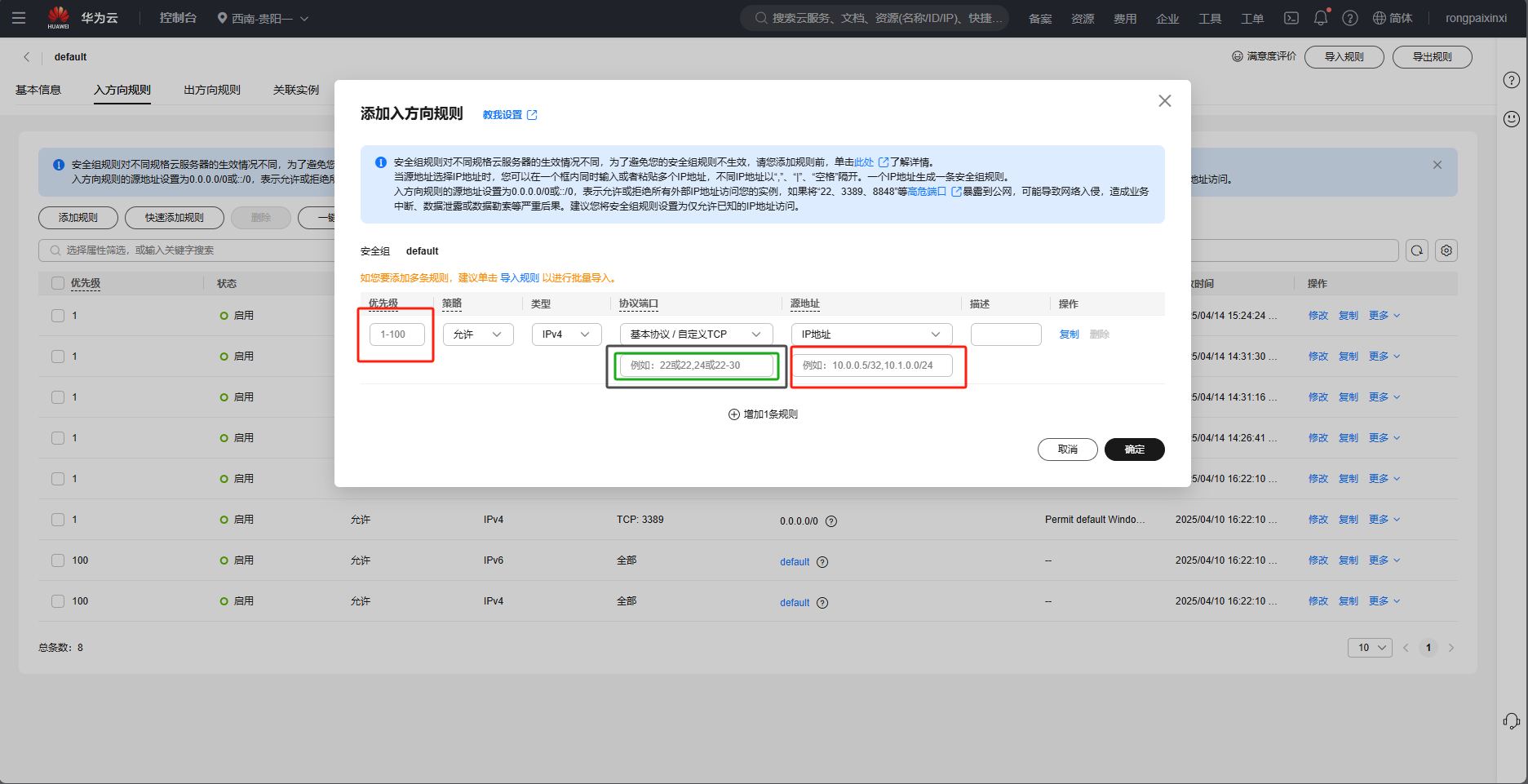Viewport: 1528px width, 784px height.
Task: Open 备案 in top navigation
Action: 1040,18
